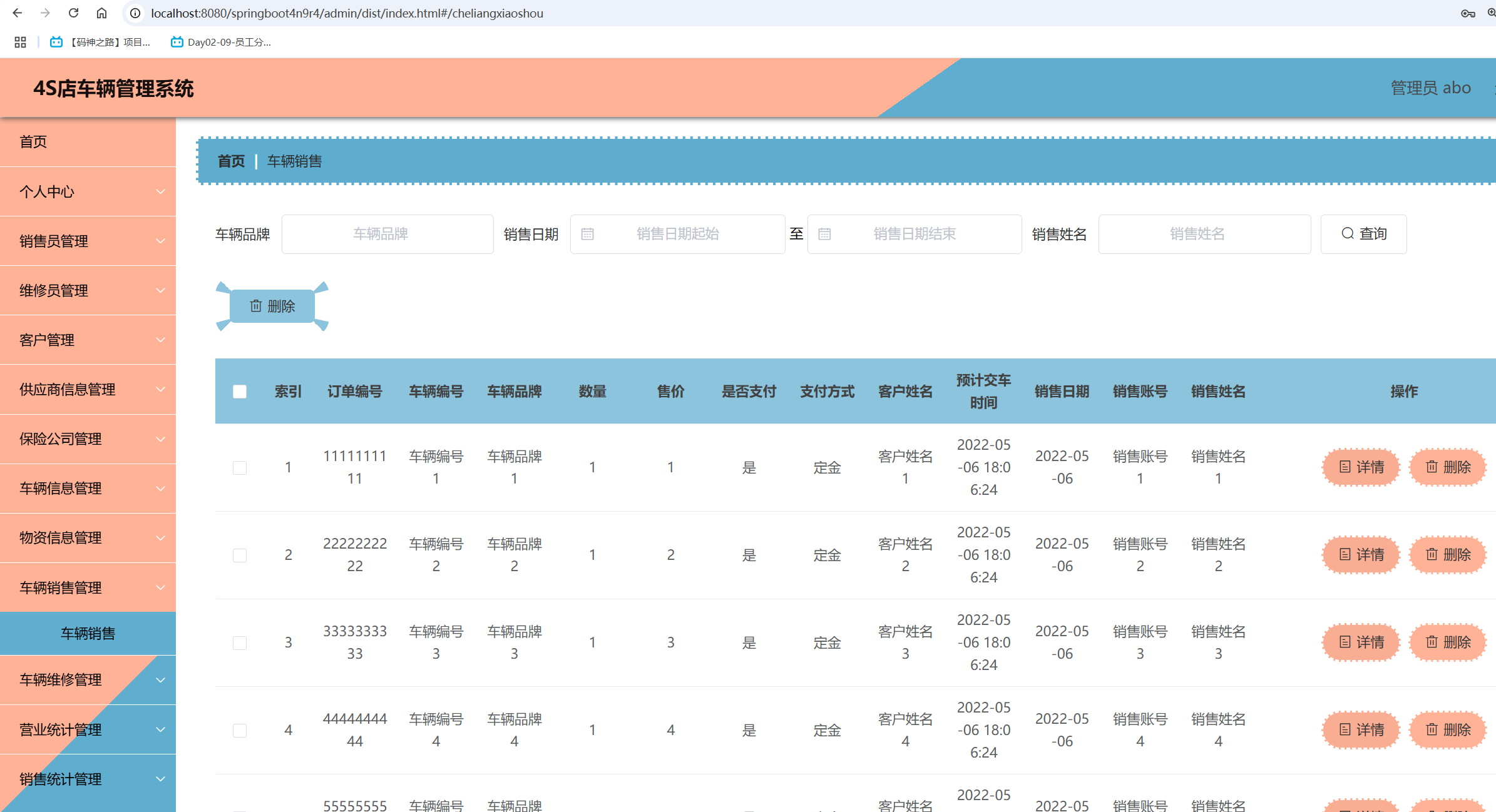Click the 查询 button
This screenshot has height=812, width=1496.
pyautogui.click(x=1363, y=233)
